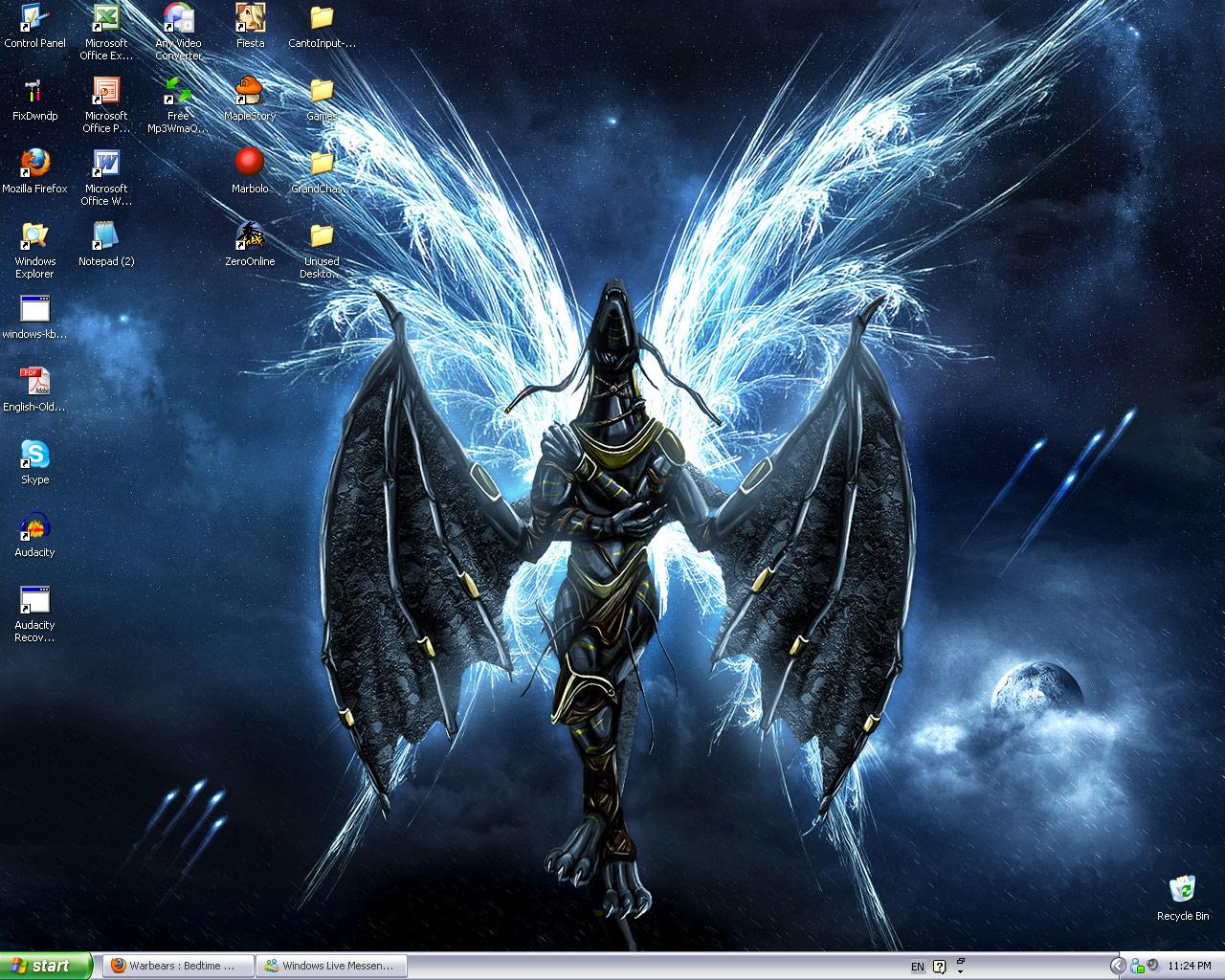
Task: Expand hidden system tray icons
Action: pos(1117,966)
